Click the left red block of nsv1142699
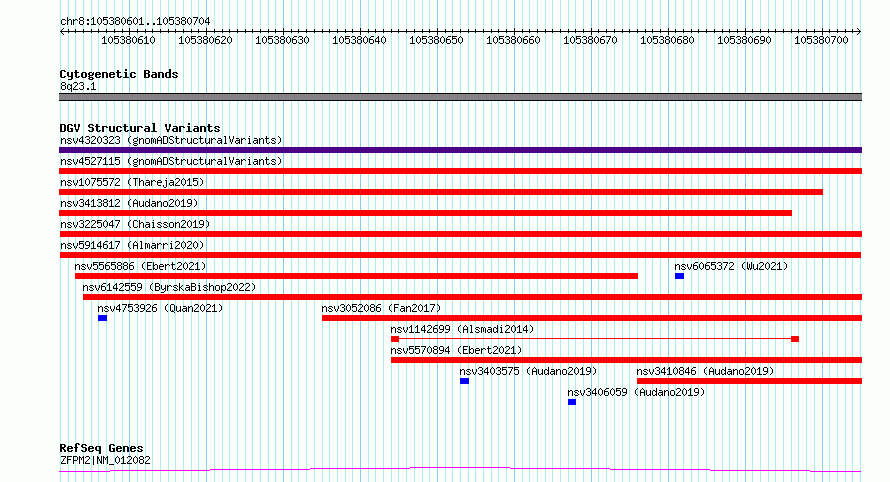Image resolution: width=890 pixels, height=482 pixels. click(395, 339)
